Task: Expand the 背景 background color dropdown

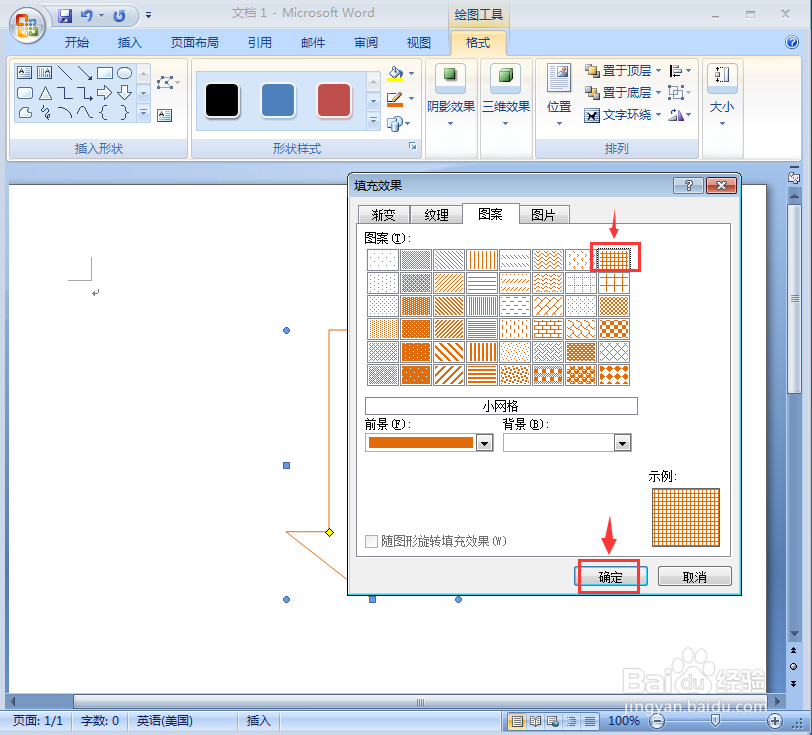Action: pos(622,443)
